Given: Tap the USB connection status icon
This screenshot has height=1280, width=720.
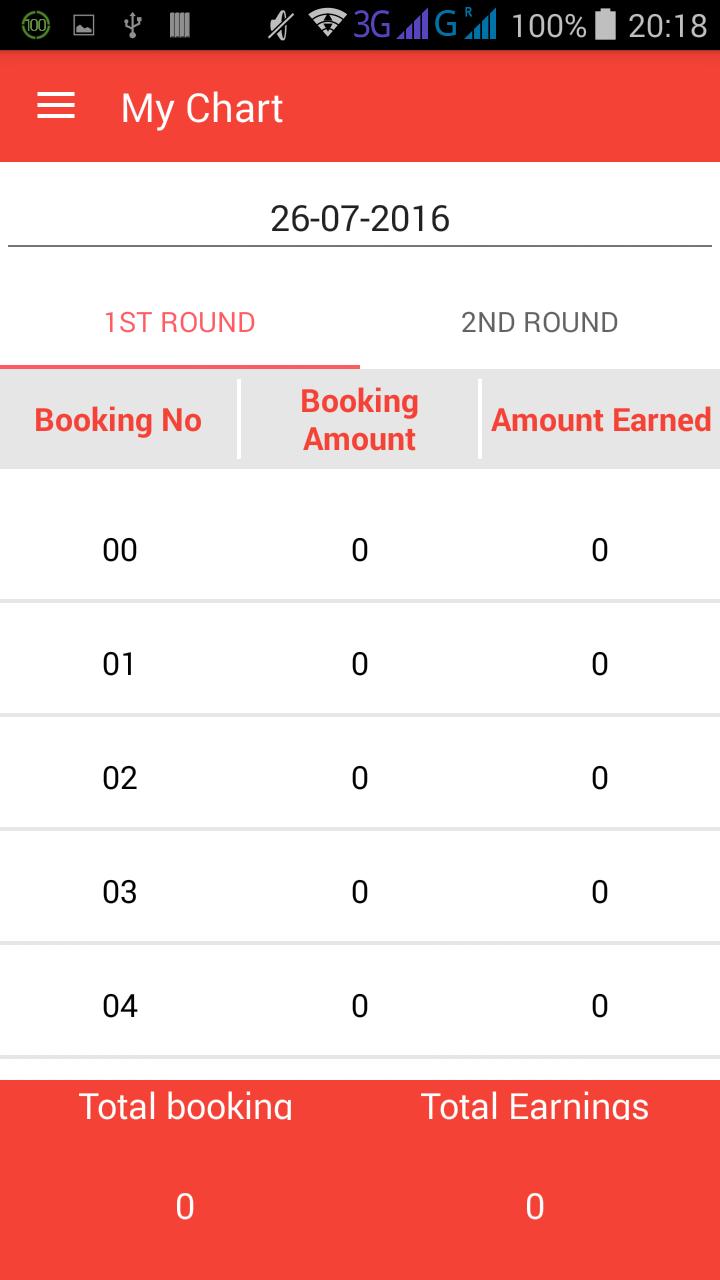Looking at the screenshot, I should [132, 26].
